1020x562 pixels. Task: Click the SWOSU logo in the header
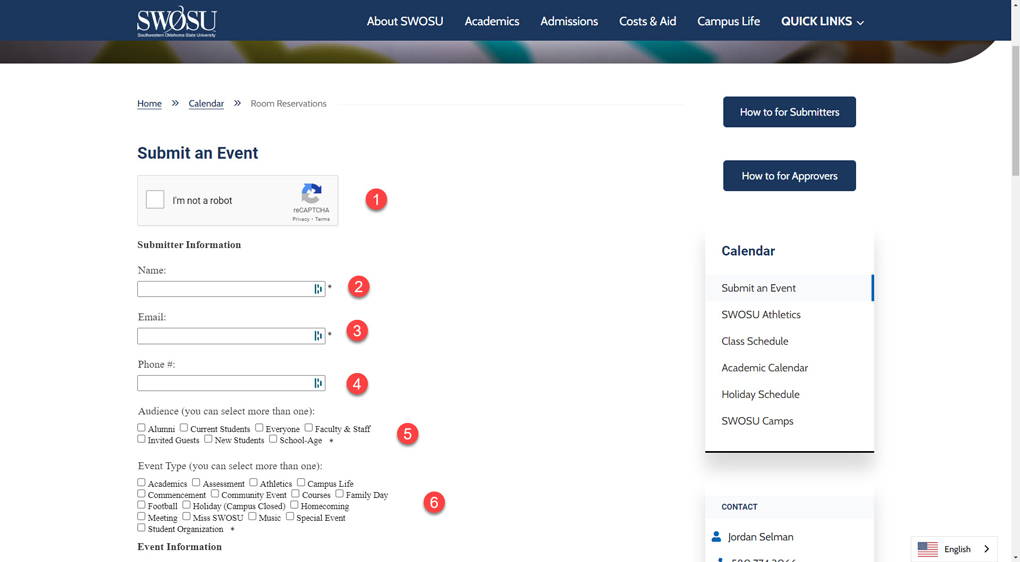click(x=177, y=21)
